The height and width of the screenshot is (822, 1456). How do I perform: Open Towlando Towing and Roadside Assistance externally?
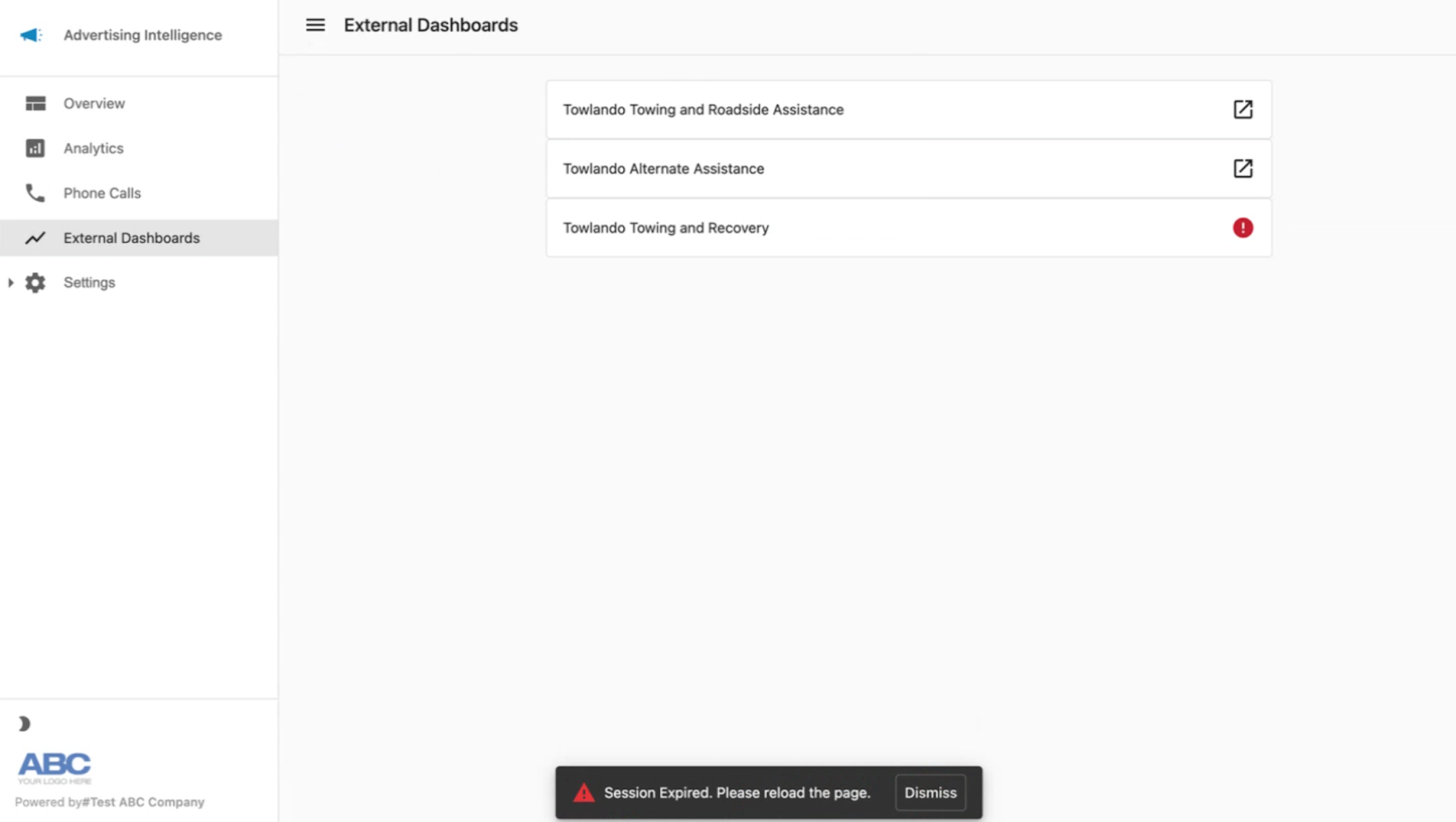click(1243, 109)
